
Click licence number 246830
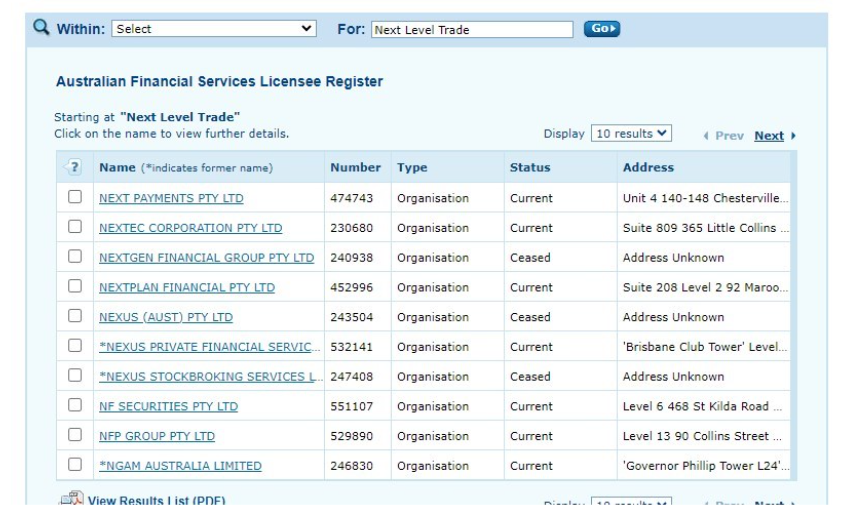click(352, 466)
